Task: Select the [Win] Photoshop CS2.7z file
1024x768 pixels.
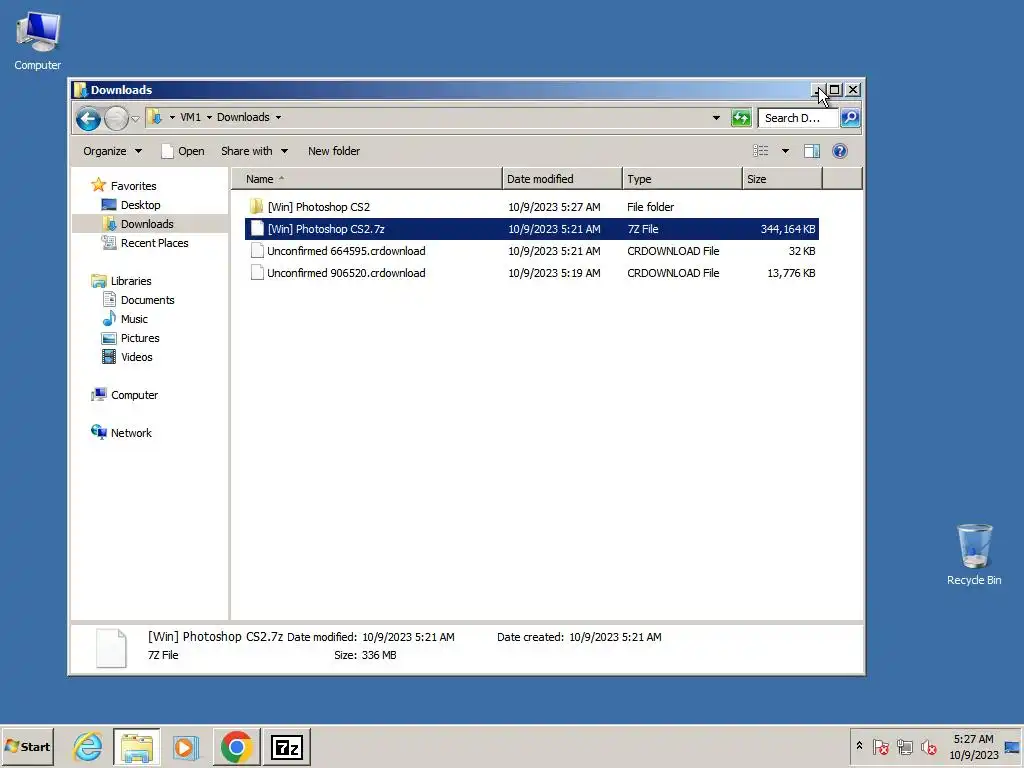Action: pos(532,229)
